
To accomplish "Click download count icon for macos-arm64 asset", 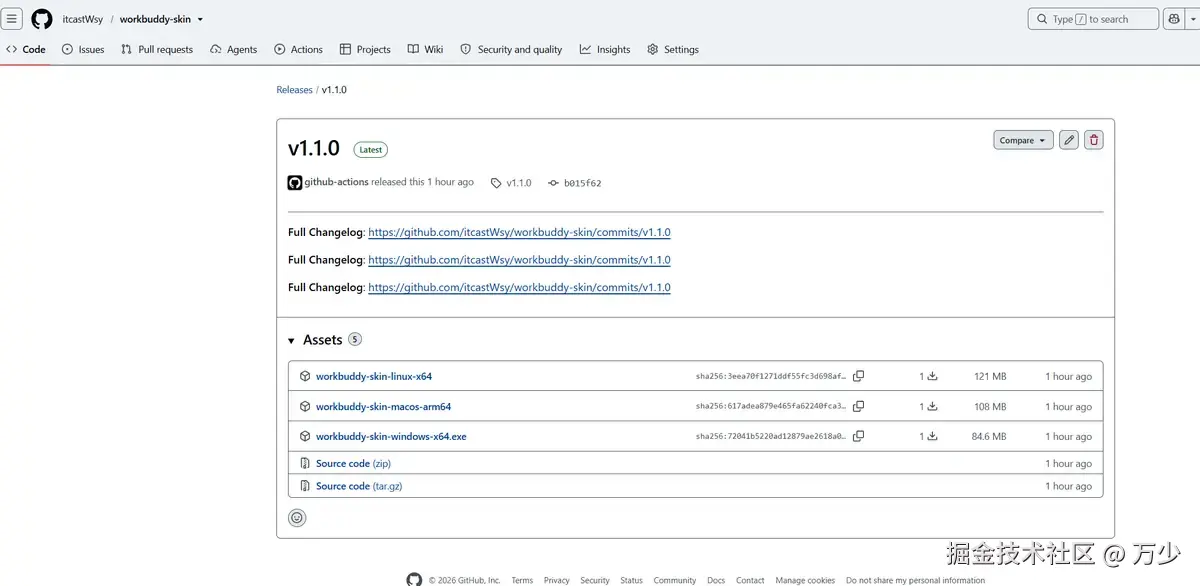I will [x=932, y=407].
